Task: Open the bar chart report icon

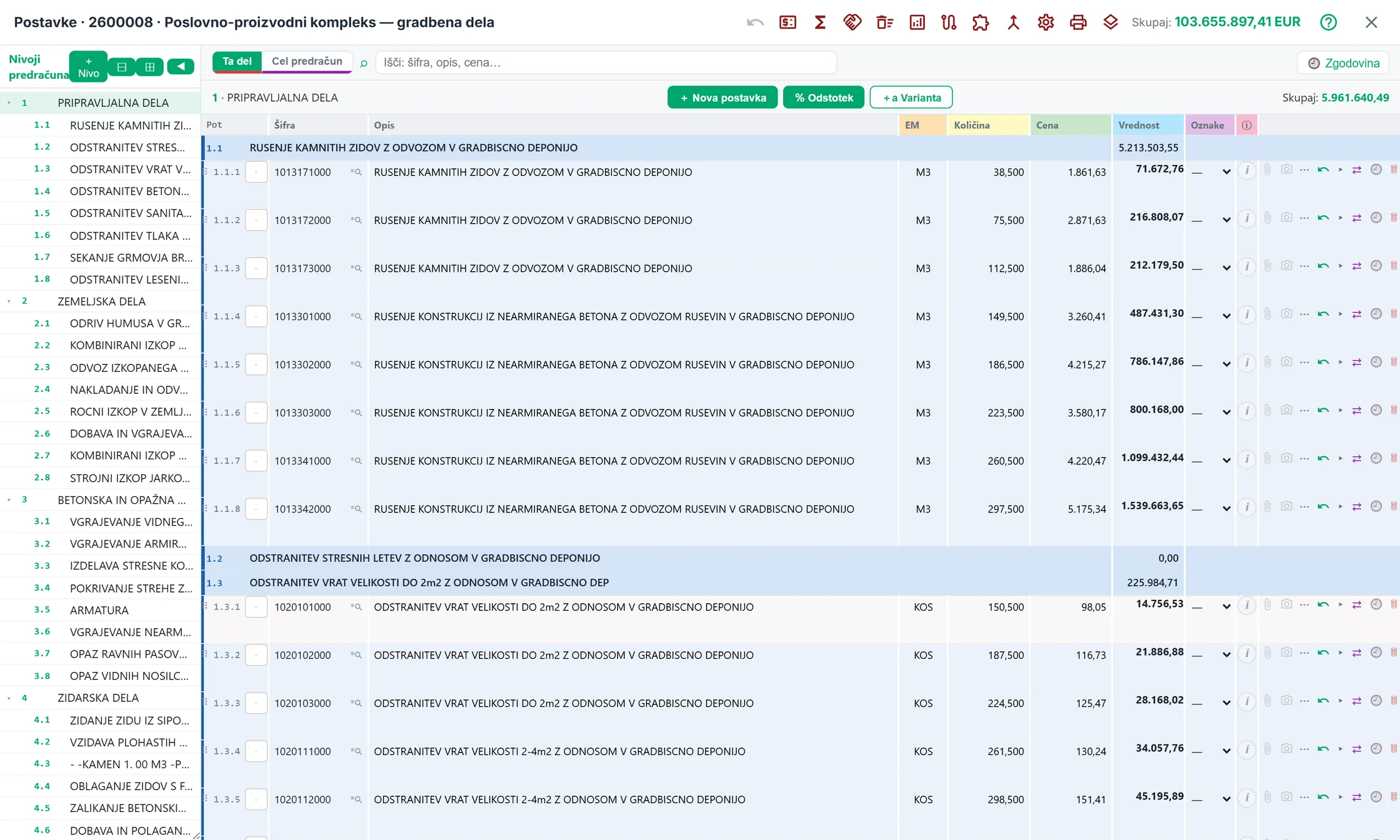Action: [x=917, y=22]
